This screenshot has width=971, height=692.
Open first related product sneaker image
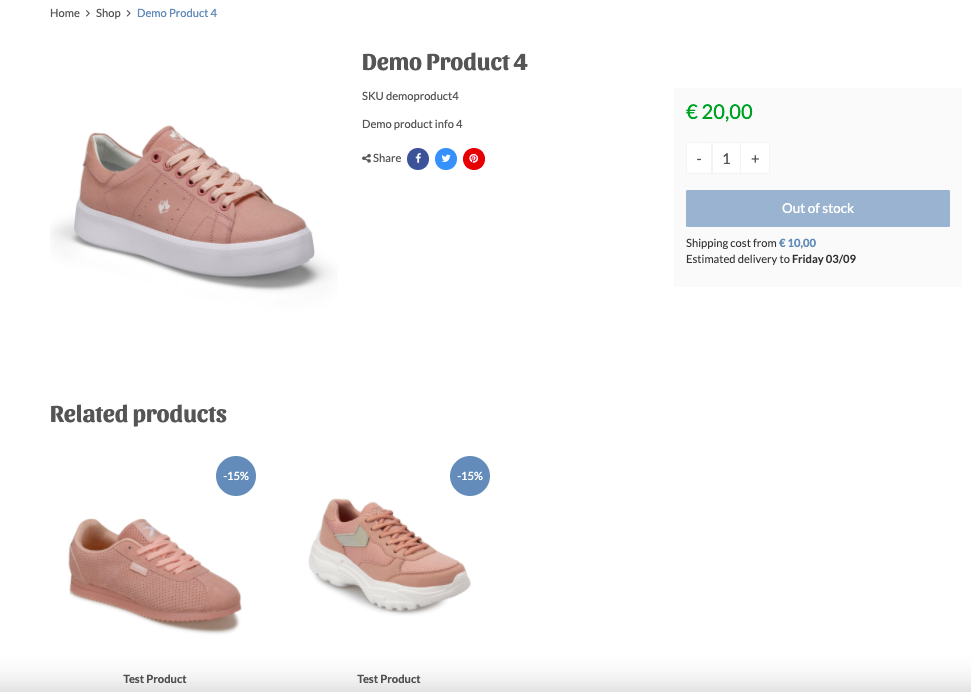[155, 572]
